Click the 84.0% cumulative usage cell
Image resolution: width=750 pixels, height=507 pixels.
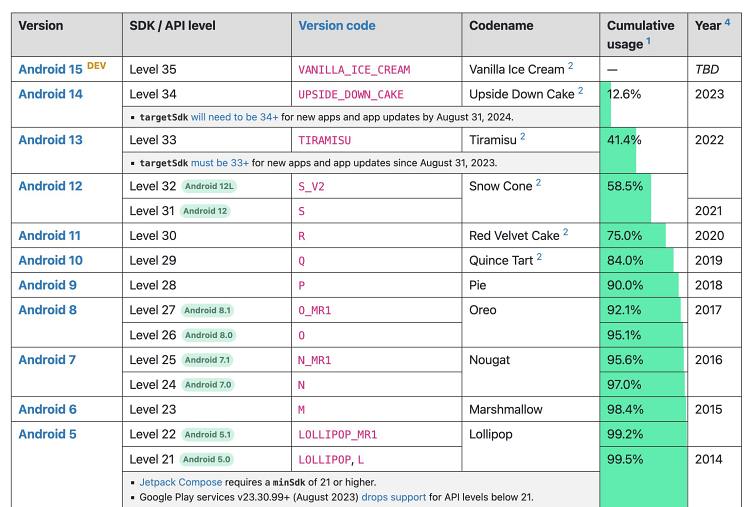643,261
